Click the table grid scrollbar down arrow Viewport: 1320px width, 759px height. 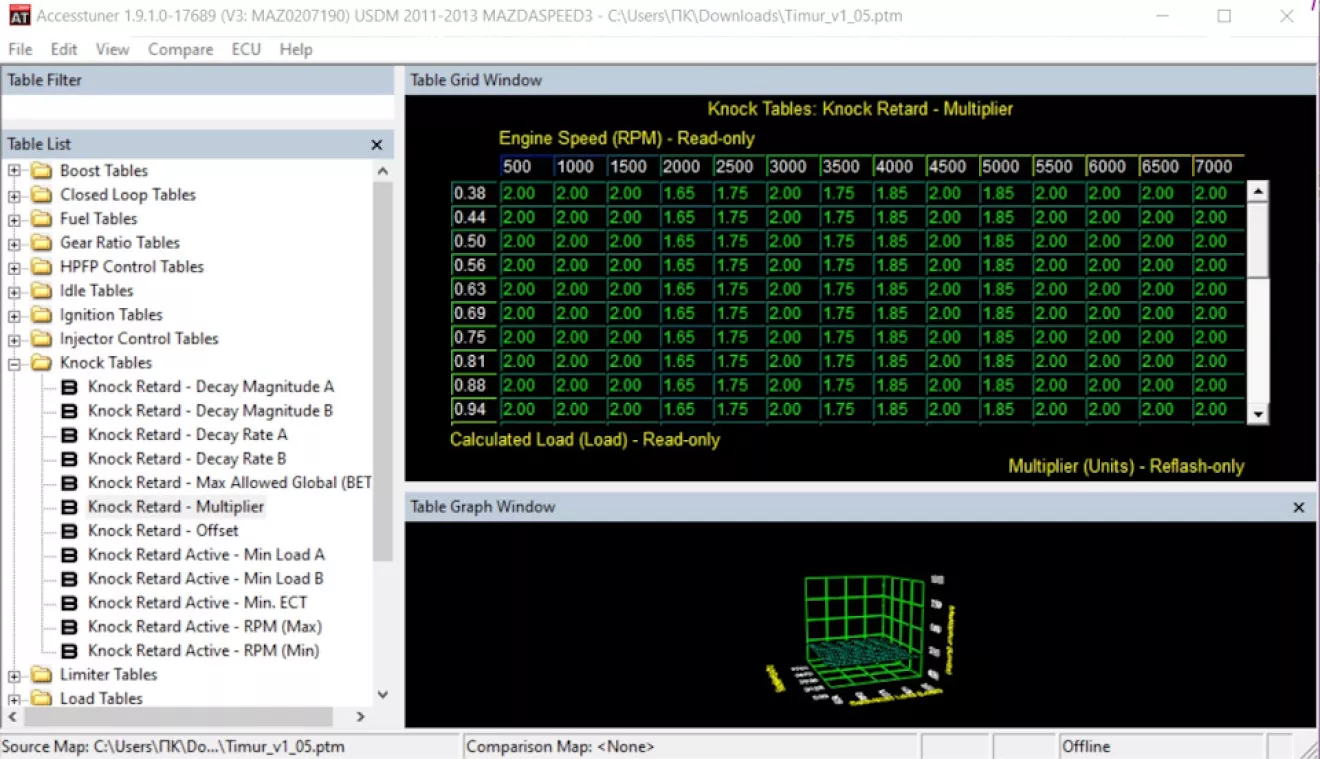click(x=1259, y=414)
